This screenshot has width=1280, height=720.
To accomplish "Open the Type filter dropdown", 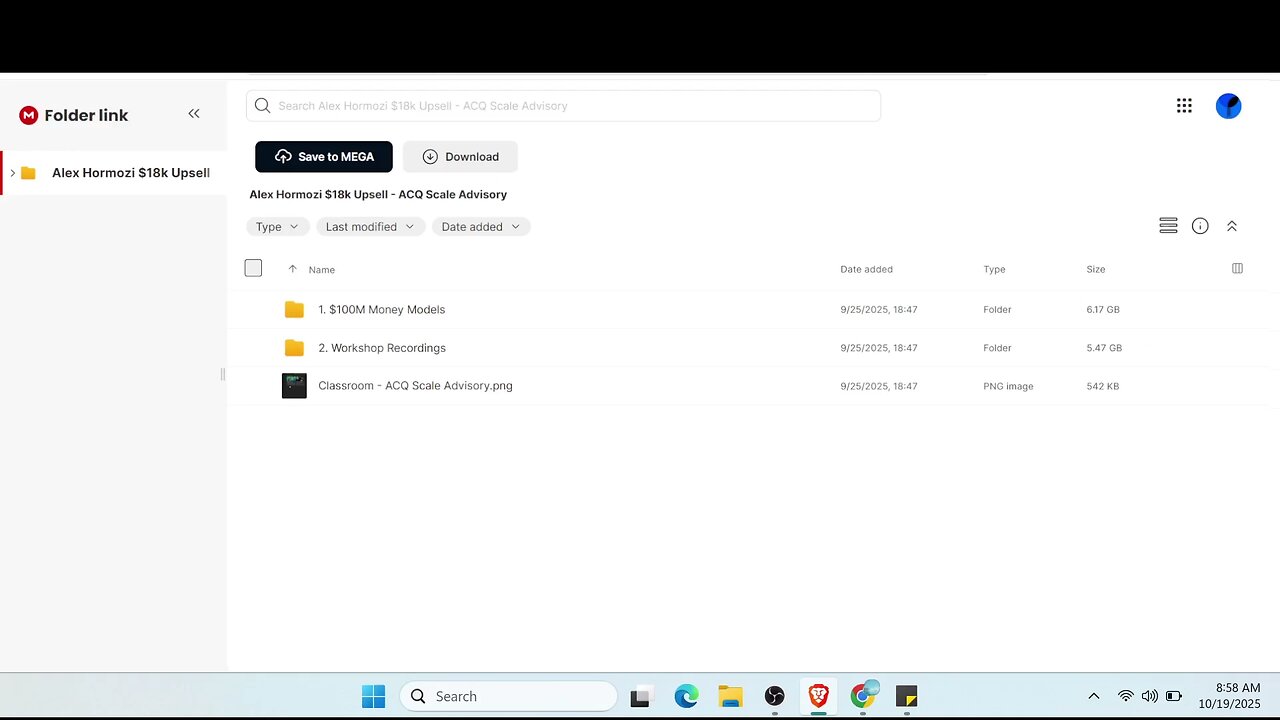I will 278,227.
